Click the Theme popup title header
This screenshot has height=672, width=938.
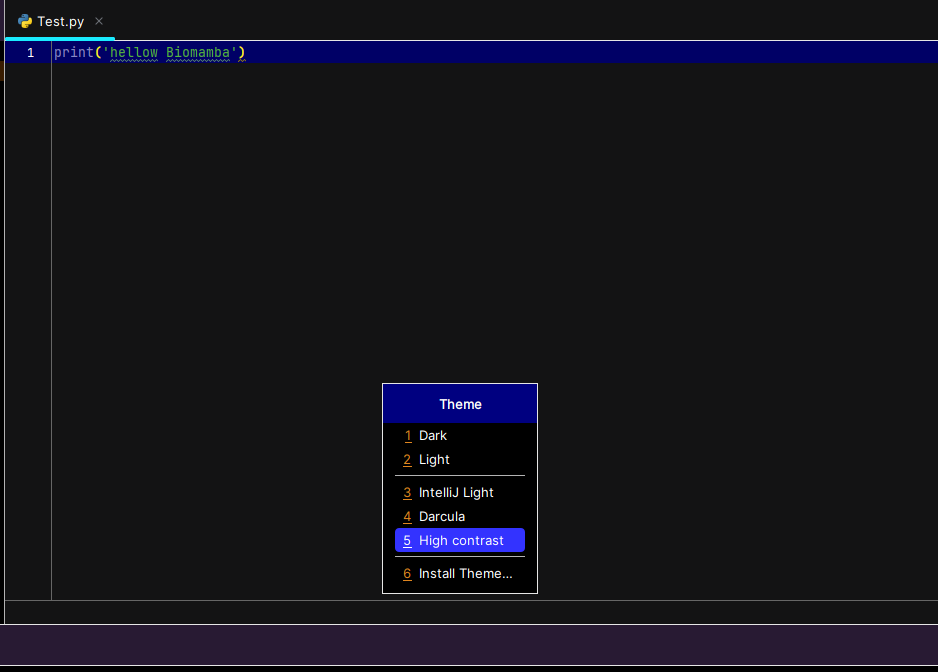click(x=460, y=405)
